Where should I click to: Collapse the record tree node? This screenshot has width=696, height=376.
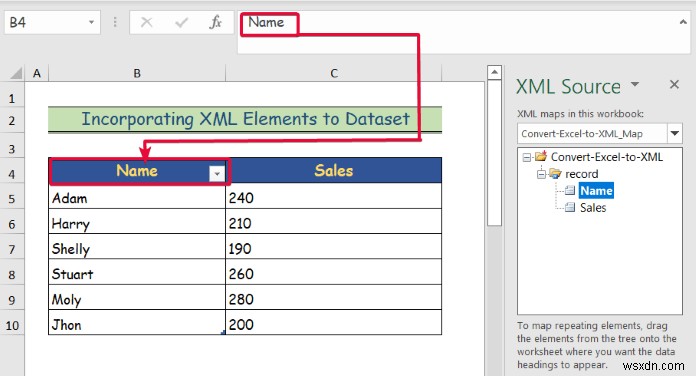(541, 174)
